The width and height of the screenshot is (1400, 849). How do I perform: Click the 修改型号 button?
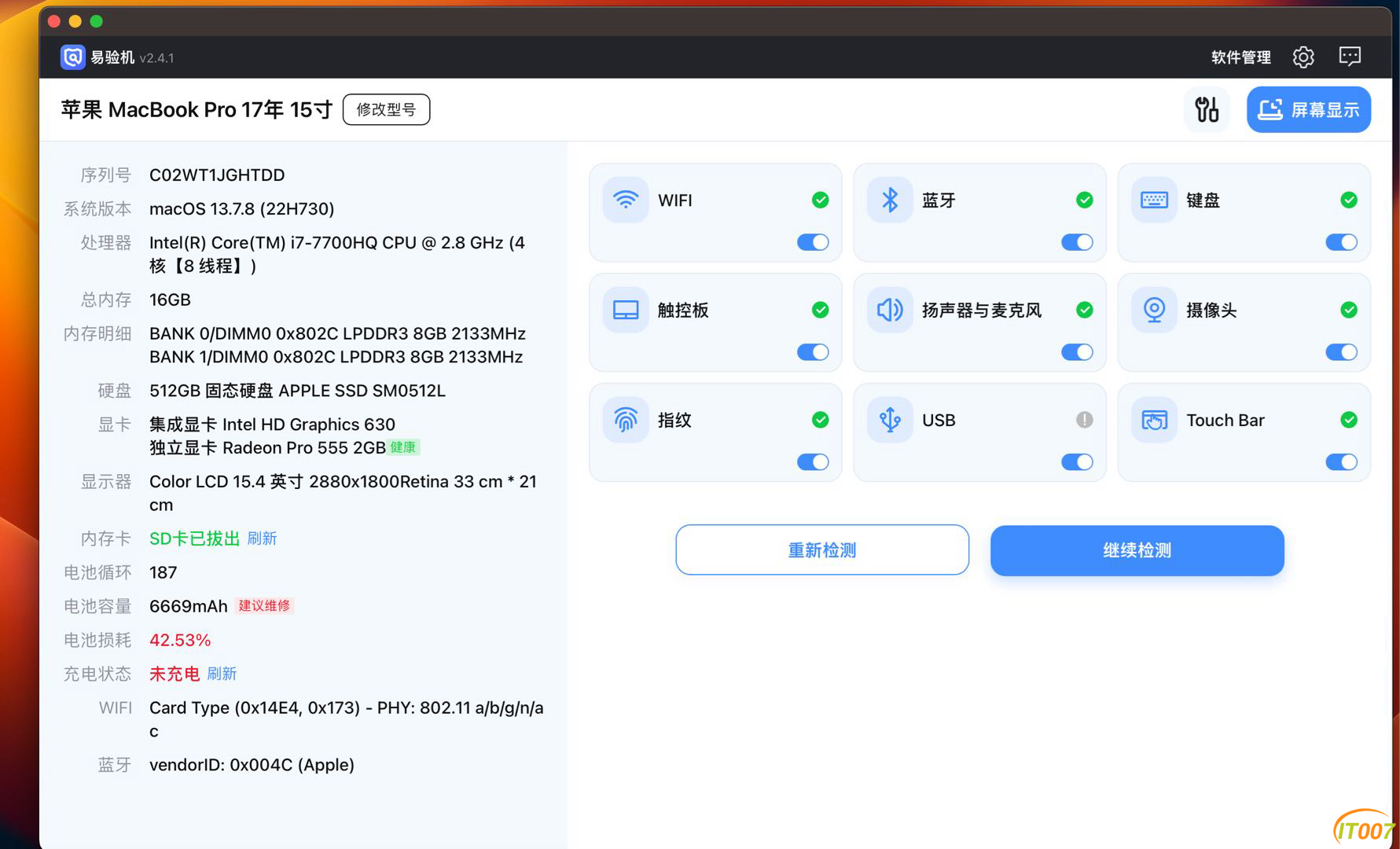click(x=386, y=109)
